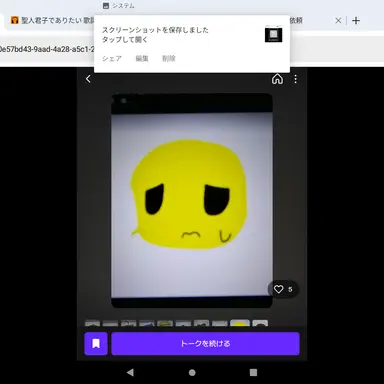Select the yellow face thumbnail in the strip

pyautogui.click(x=240, y=323)
